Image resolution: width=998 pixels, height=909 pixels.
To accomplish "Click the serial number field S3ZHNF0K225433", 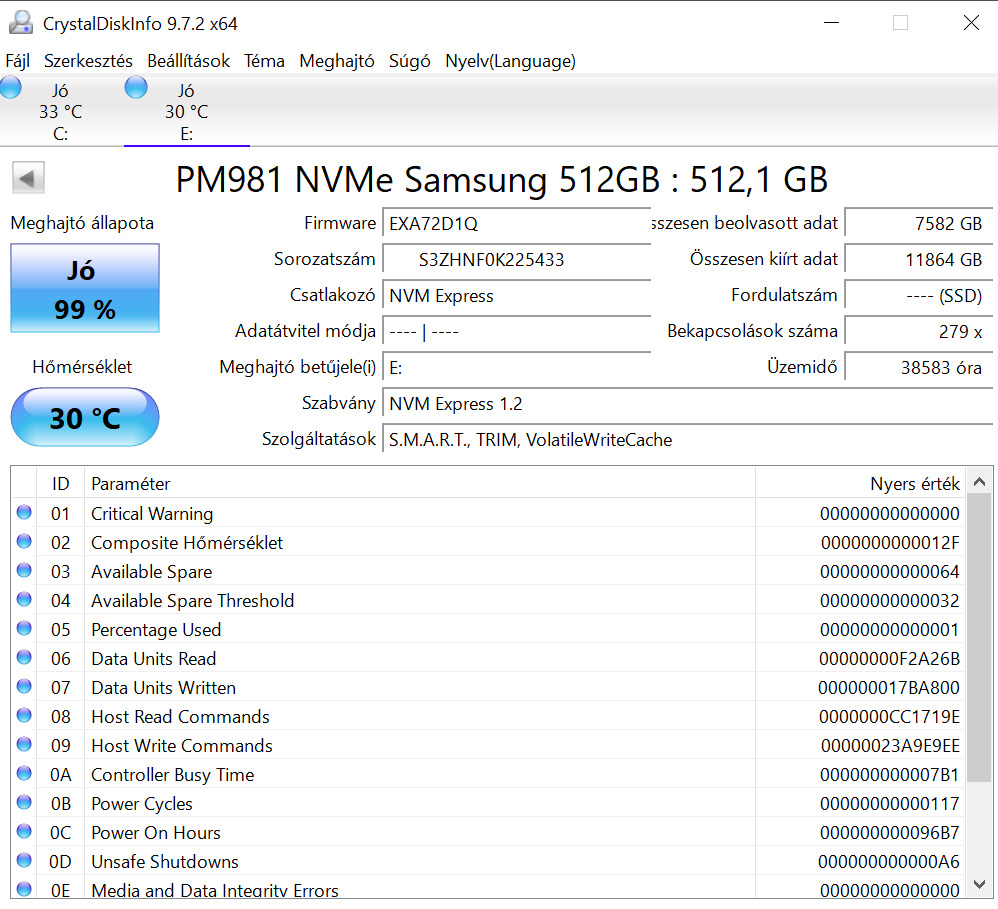I will (x=516, y=260).
